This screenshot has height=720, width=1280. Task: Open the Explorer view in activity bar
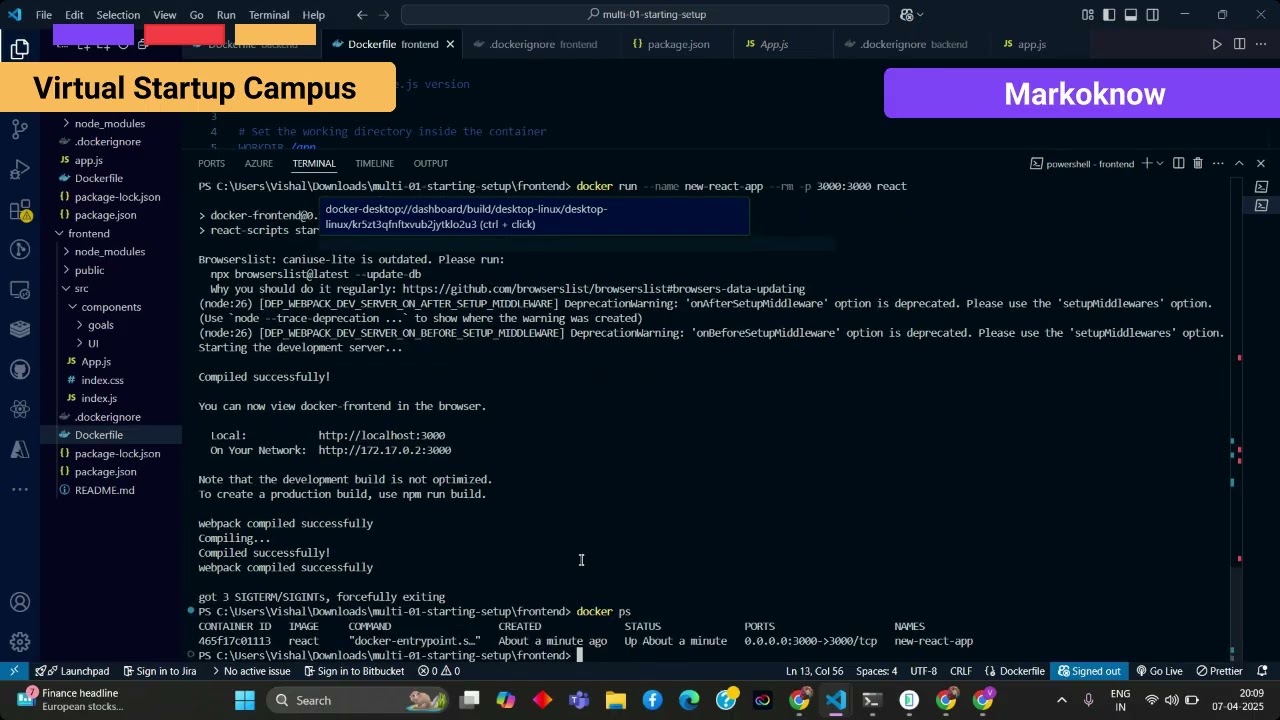point(20,48)
